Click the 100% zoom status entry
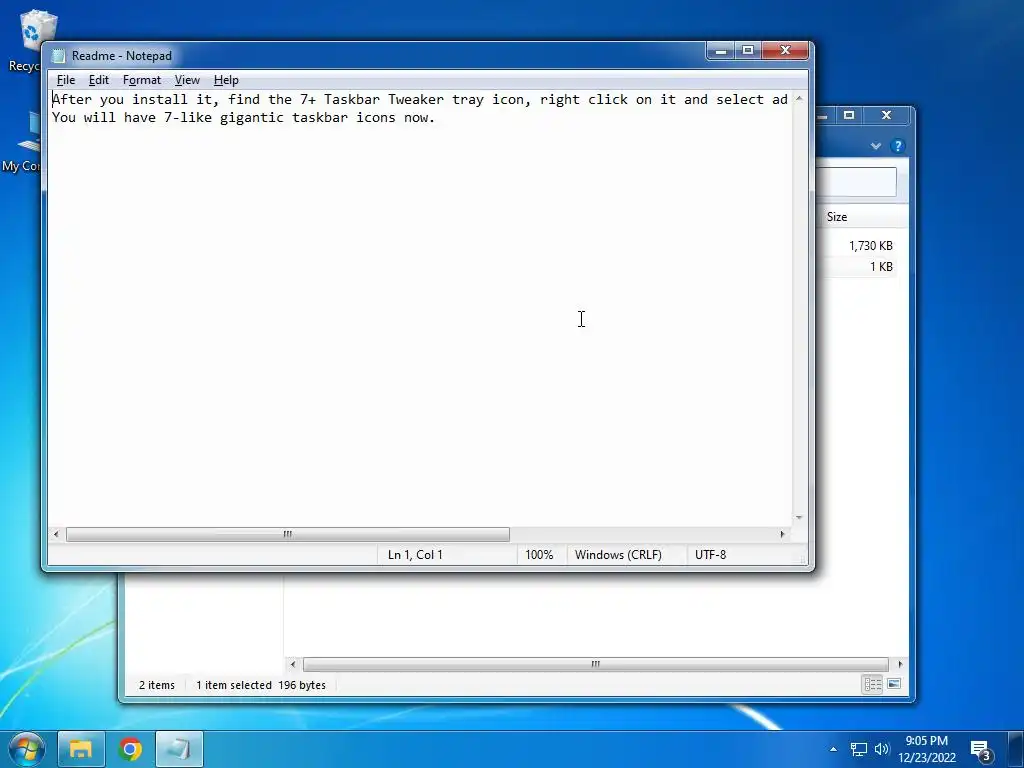The width and height of the screenshot is (1024, 768). [x=539, y=555]
